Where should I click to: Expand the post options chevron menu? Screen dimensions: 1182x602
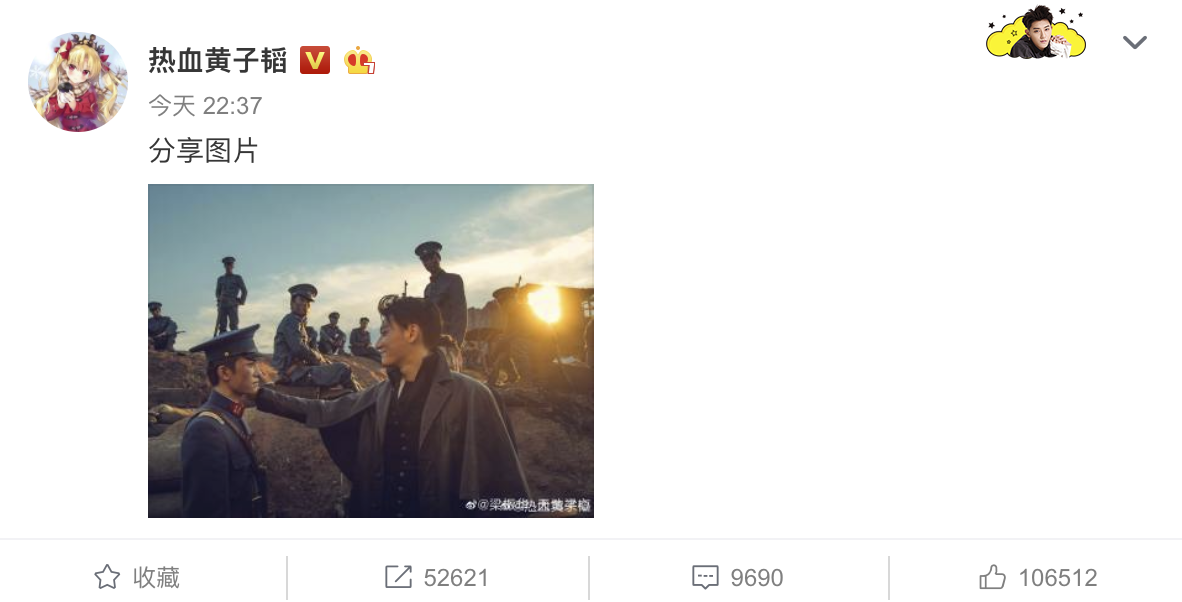1135,42
